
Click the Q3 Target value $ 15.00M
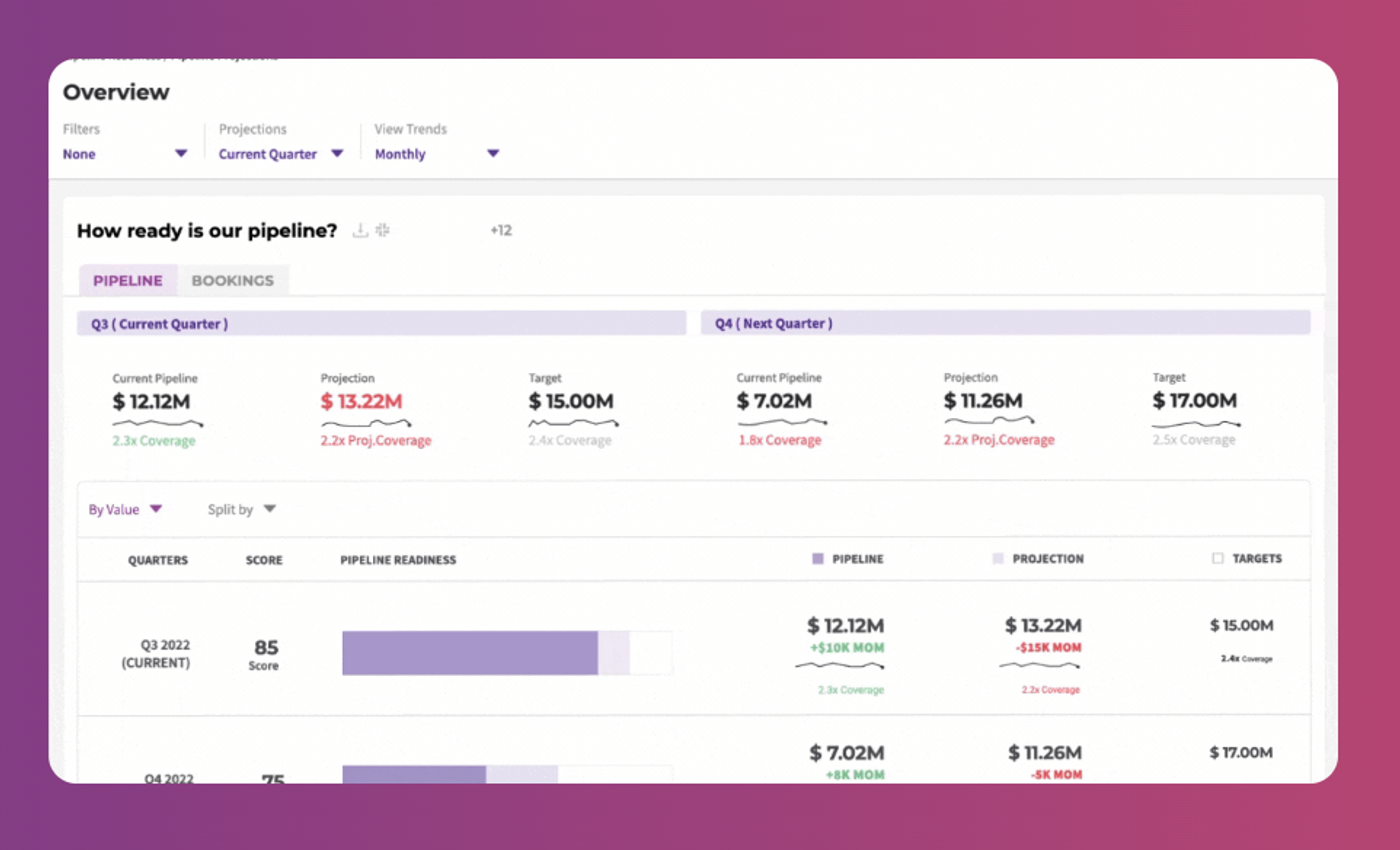coord(571,401)
